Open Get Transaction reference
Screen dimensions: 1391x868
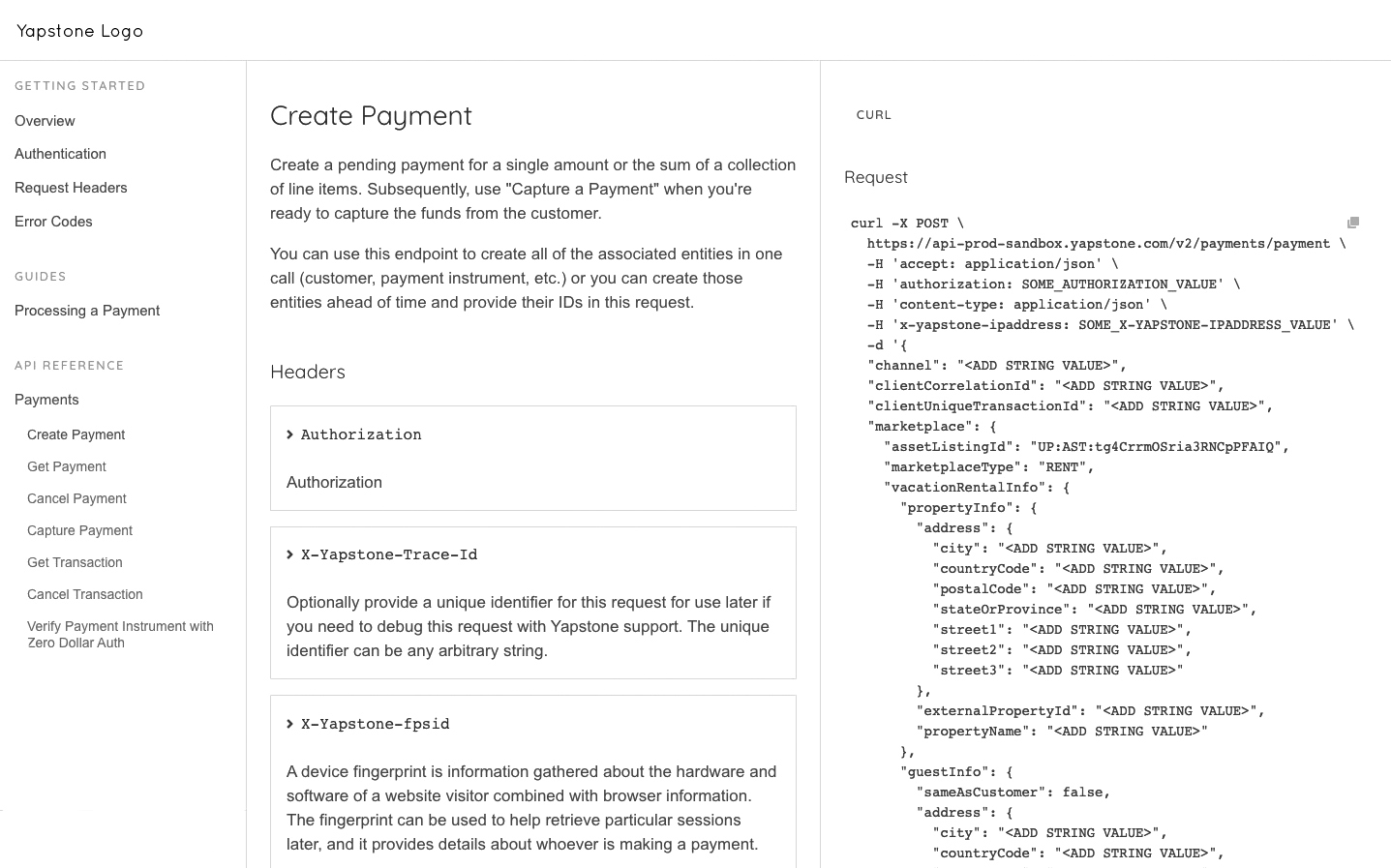pos(75,562)
